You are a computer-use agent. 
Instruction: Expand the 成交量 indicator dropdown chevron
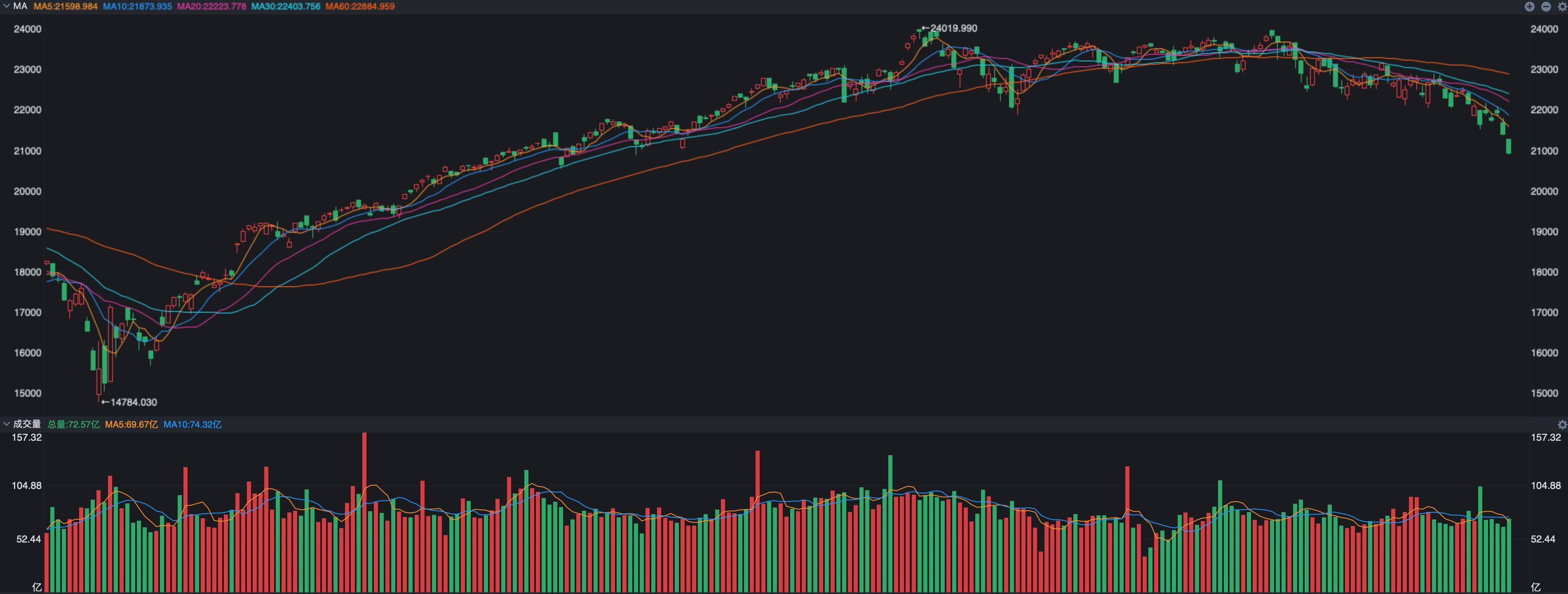tap(6, 423)
